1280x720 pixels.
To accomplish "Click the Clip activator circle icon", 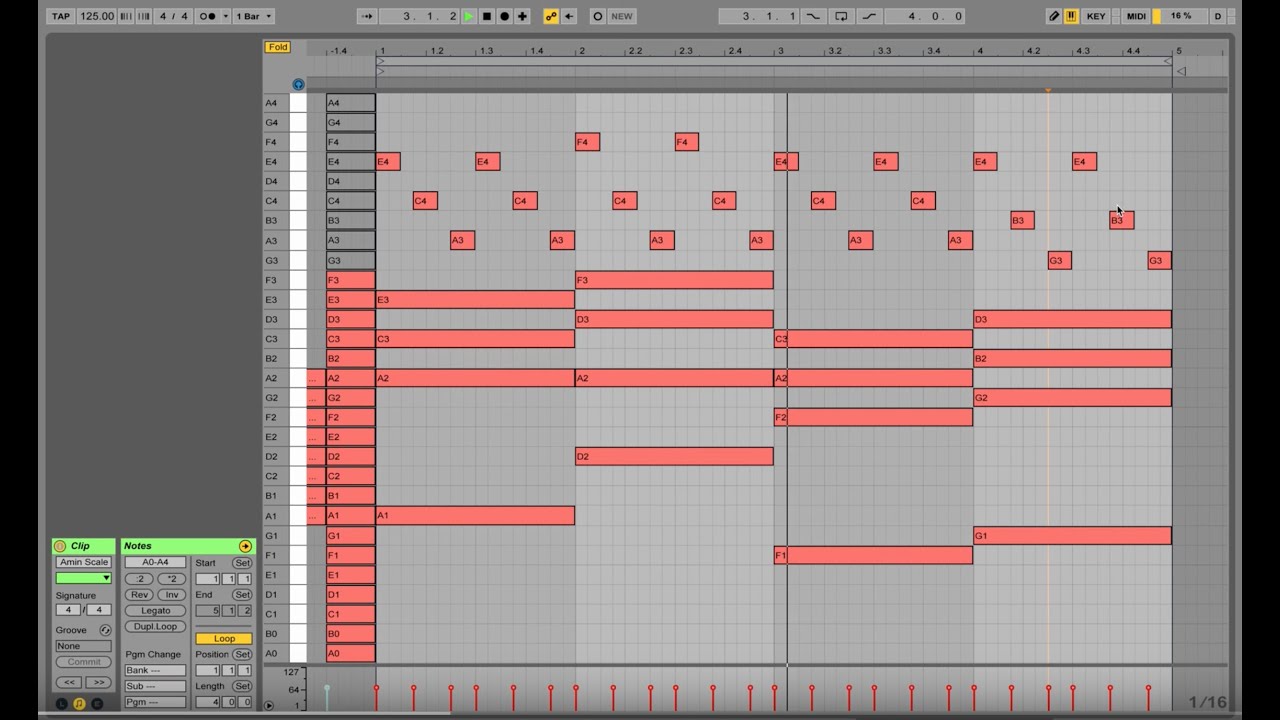I will pos(60,546).
